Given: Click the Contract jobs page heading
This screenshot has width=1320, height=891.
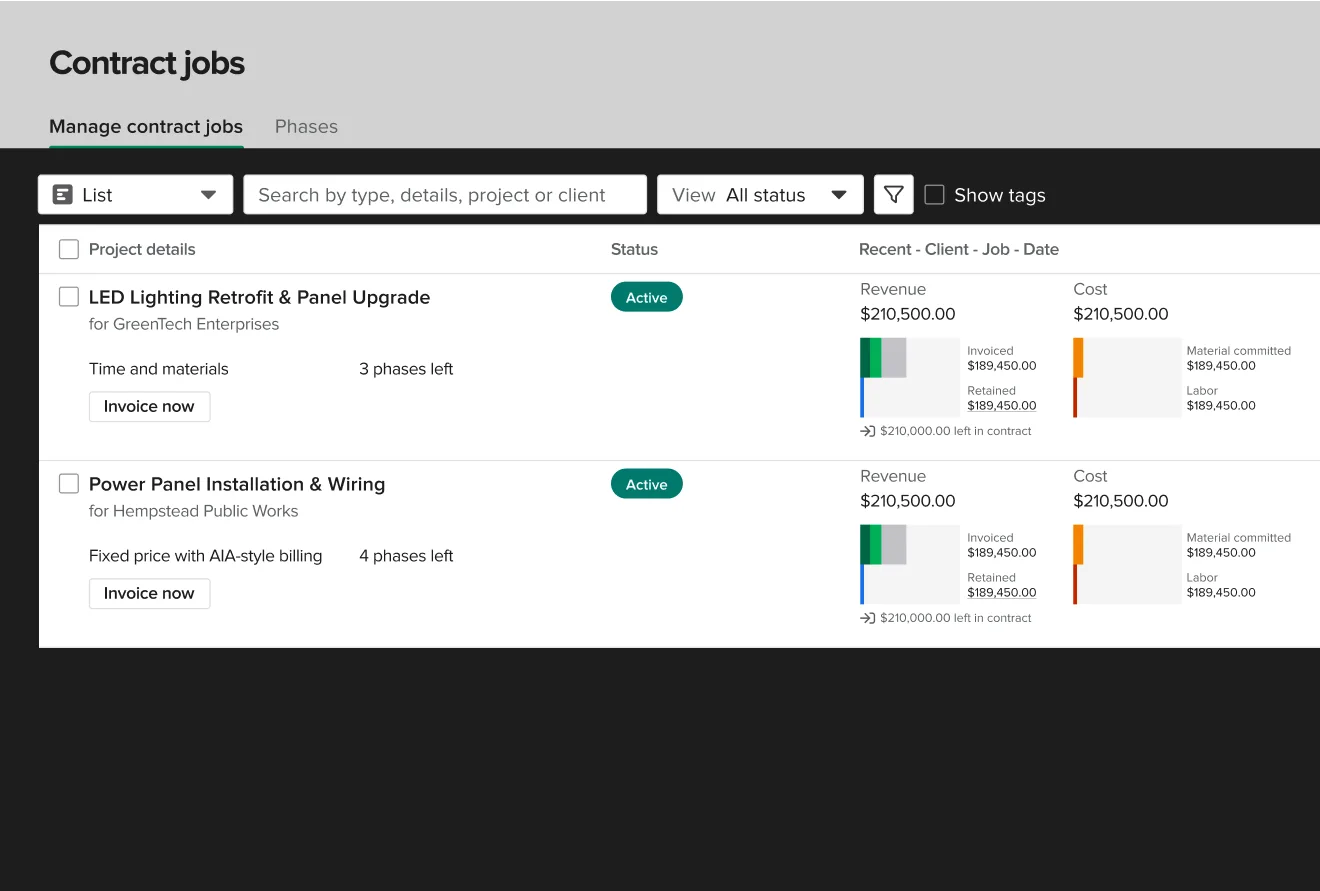Looking at the screenshot, I should pos(147,63).
